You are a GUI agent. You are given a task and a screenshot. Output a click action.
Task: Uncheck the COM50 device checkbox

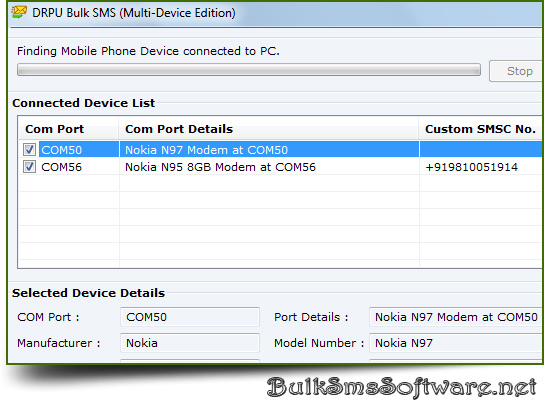pyautogui.click(x=29, y=150)
